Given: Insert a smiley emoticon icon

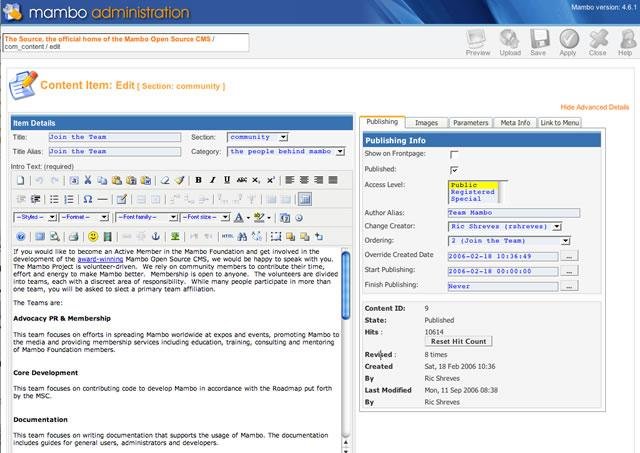Looking at the screenshot, I should [x=93, y=236].
